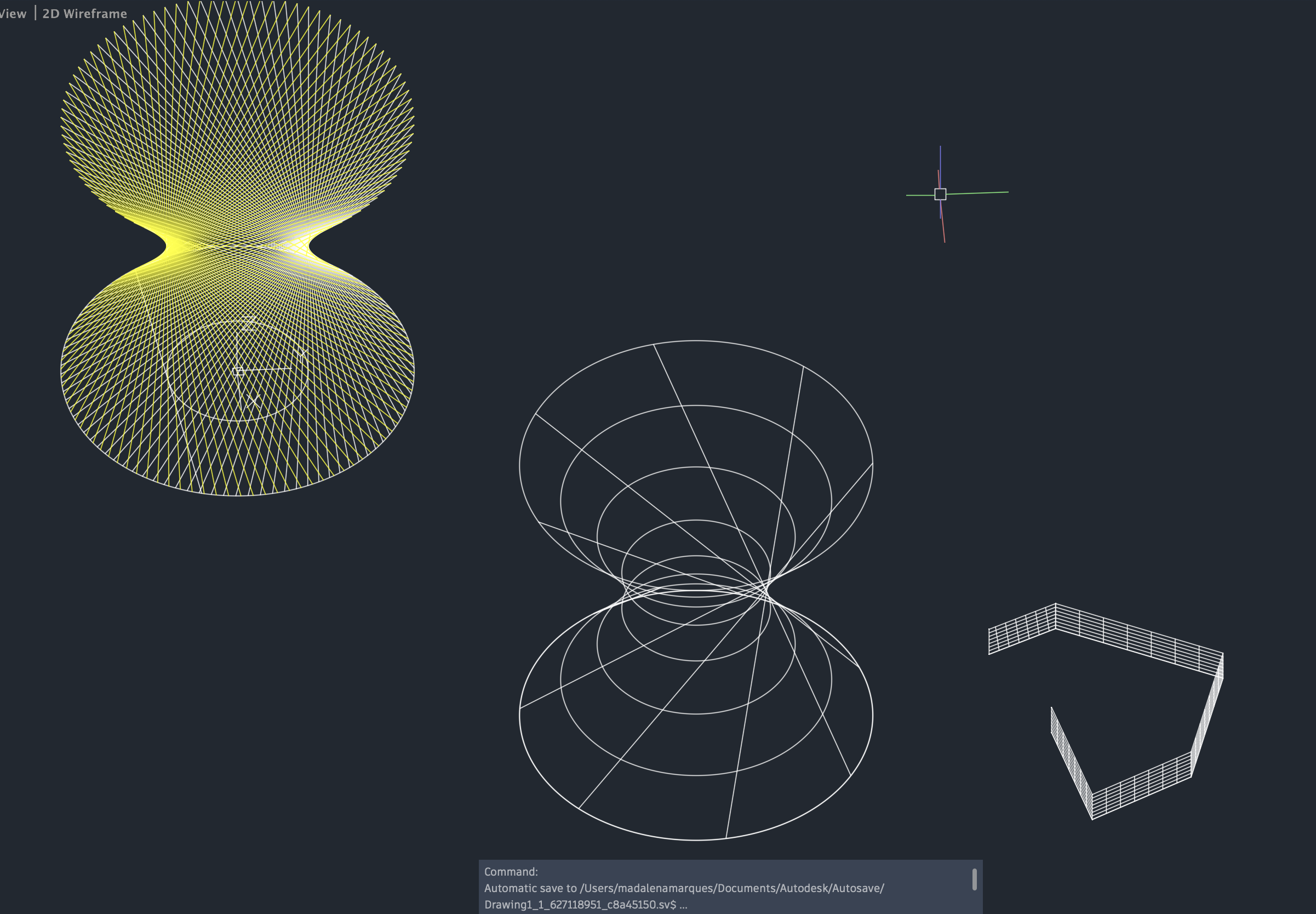Click the square pickbox of the crosshair cursor
Screen dimensions: 1316x914
point(940,194)
